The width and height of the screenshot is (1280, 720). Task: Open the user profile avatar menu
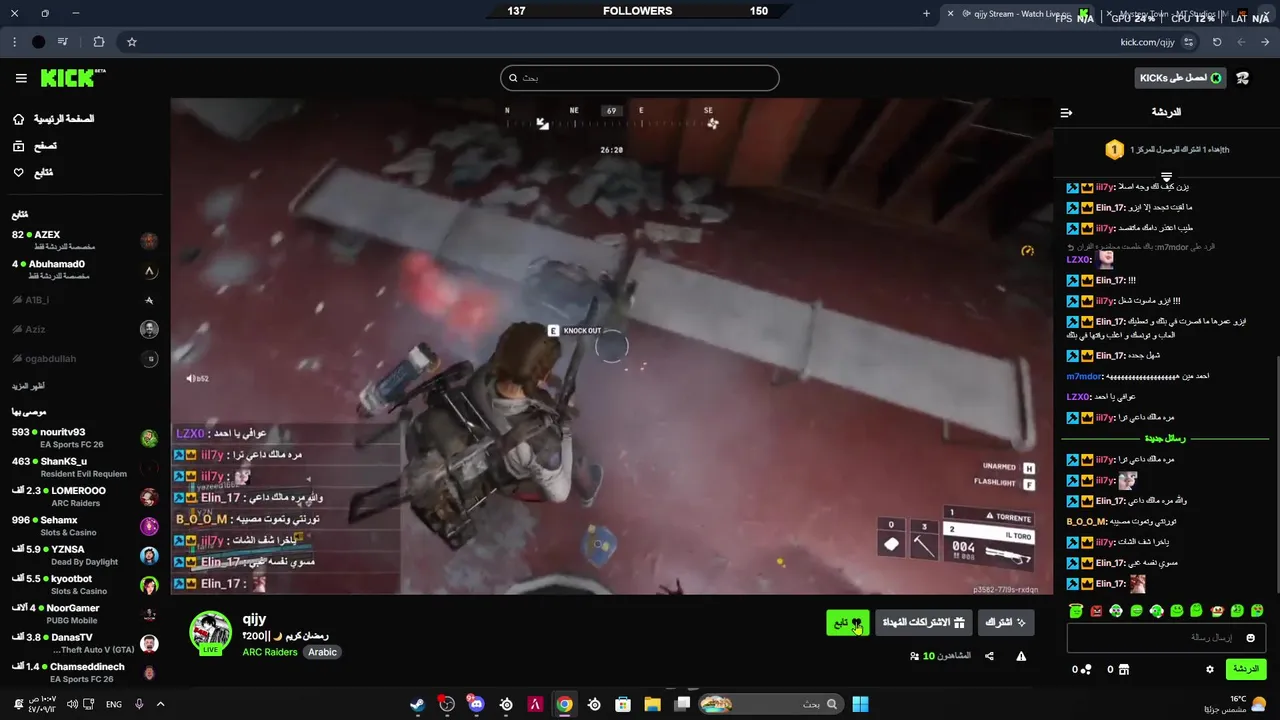pyautogui.click(x=1243, y=78)
